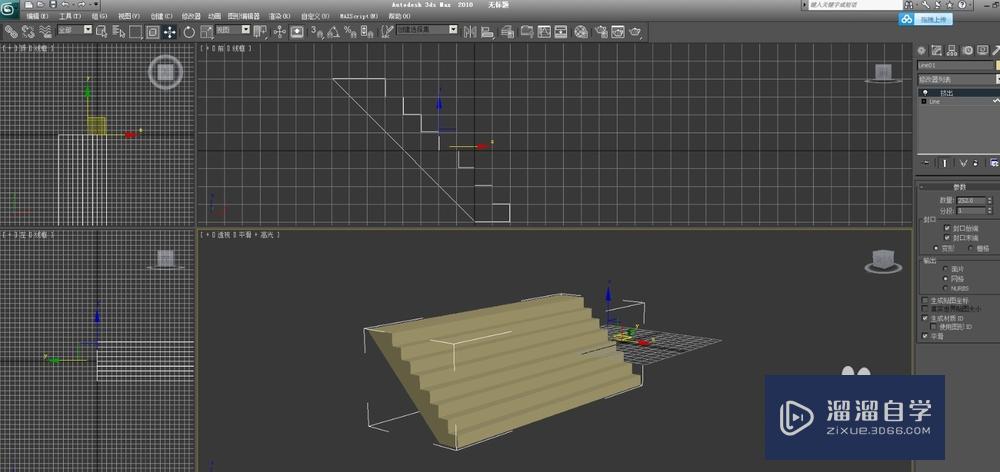Toggle Window/Crossing selection mode

pyautogui.click(x=153, y=31)
